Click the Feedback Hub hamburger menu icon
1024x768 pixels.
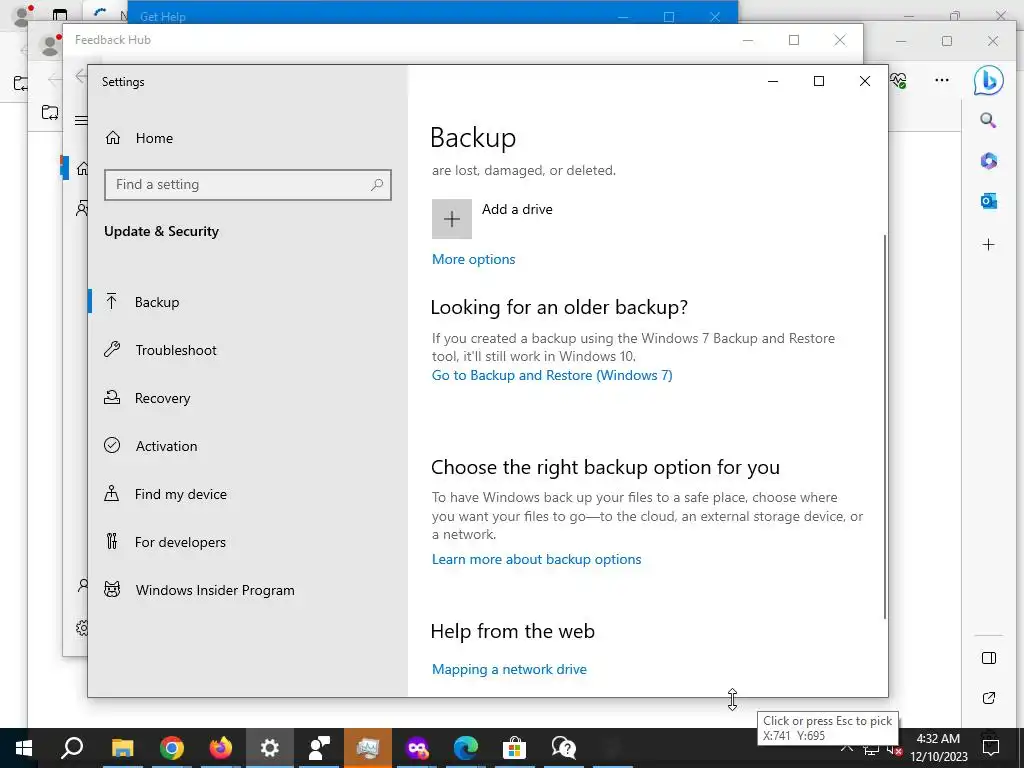coord(81,120)
